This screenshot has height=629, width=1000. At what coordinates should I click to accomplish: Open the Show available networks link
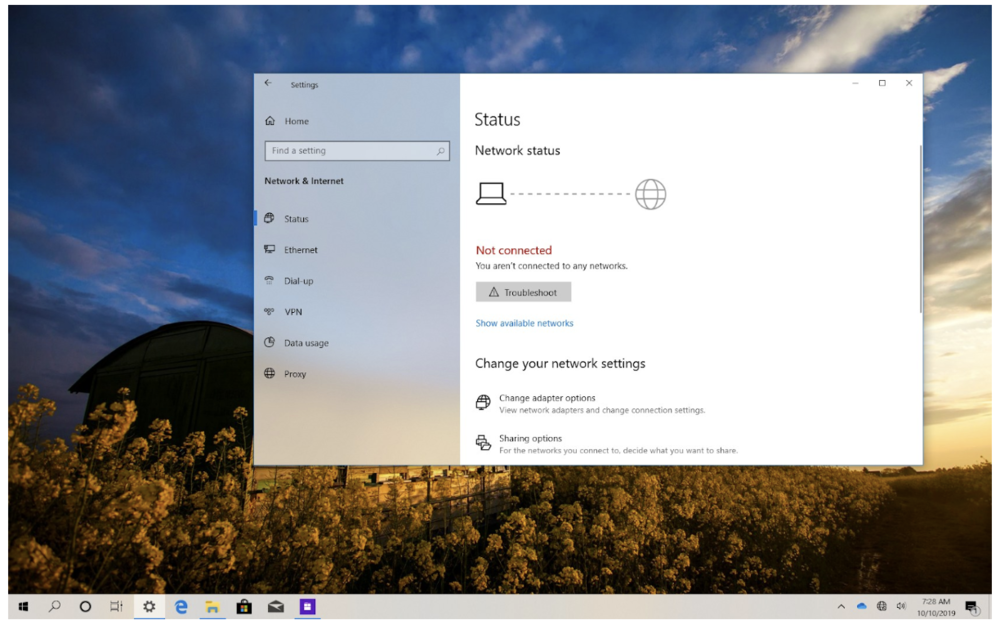(x=524, y=323)
